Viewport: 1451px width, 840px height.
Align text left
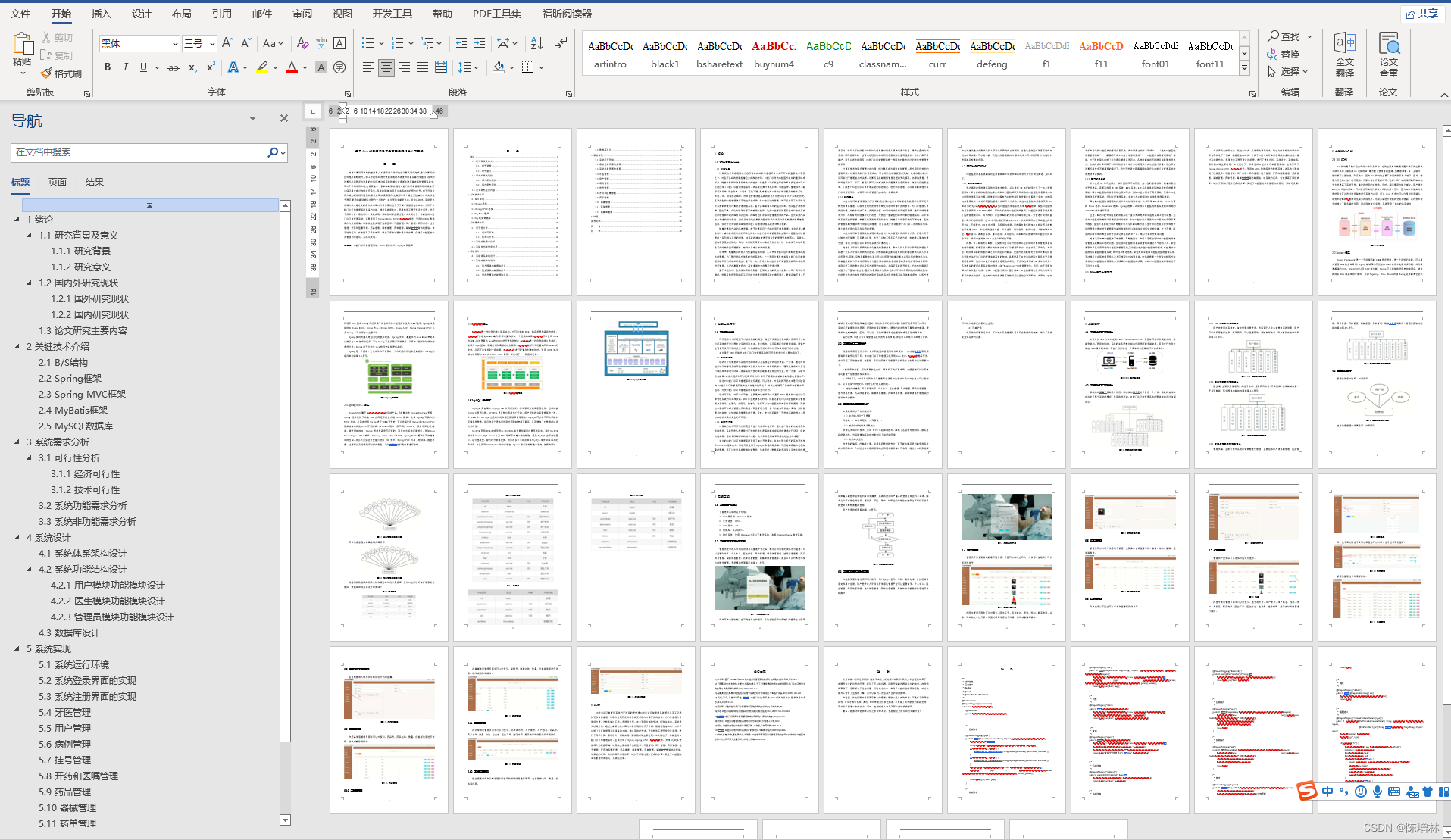(x=367, y=67)
